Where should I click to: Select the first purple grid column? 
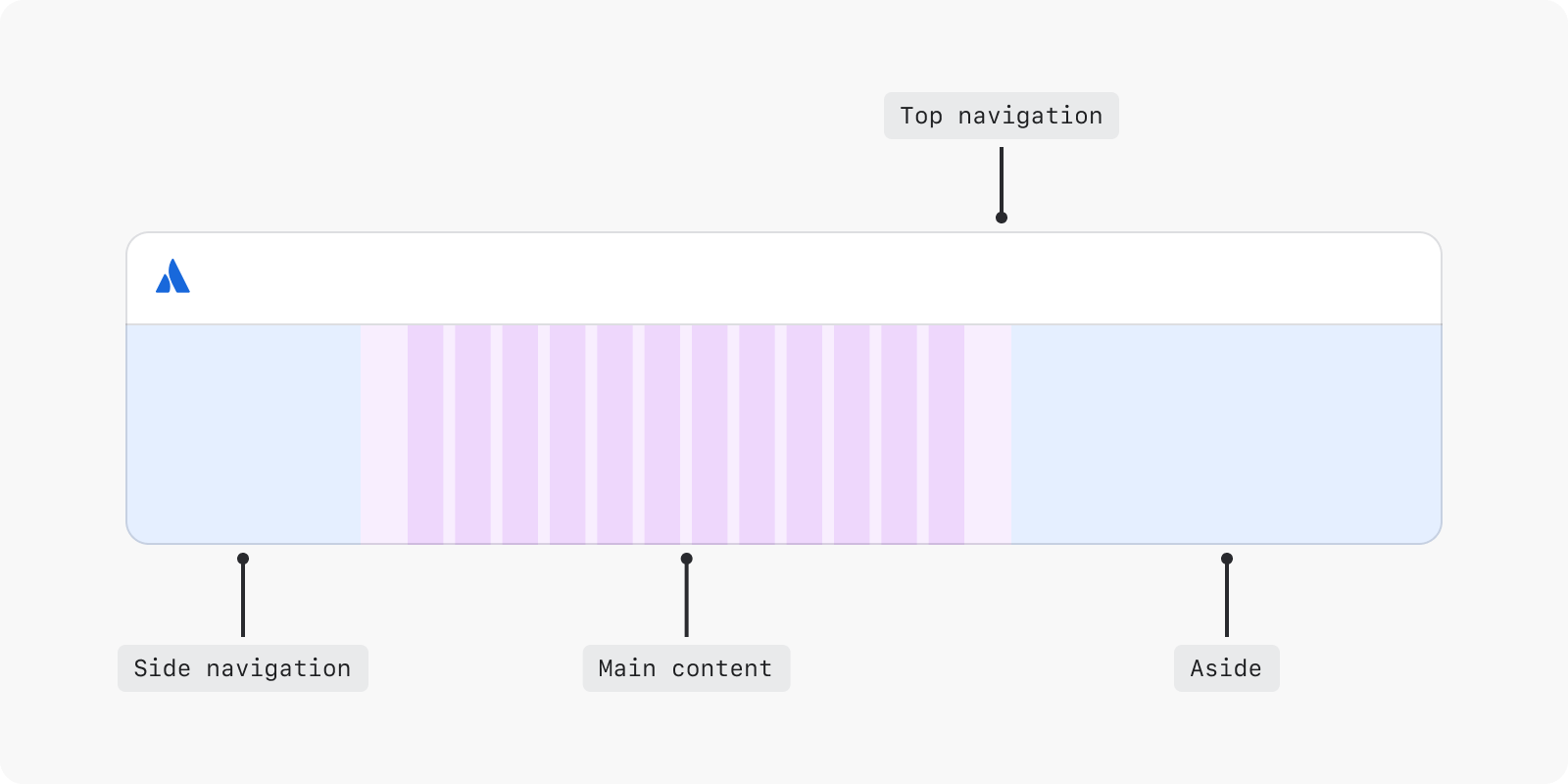pos(425,433)
